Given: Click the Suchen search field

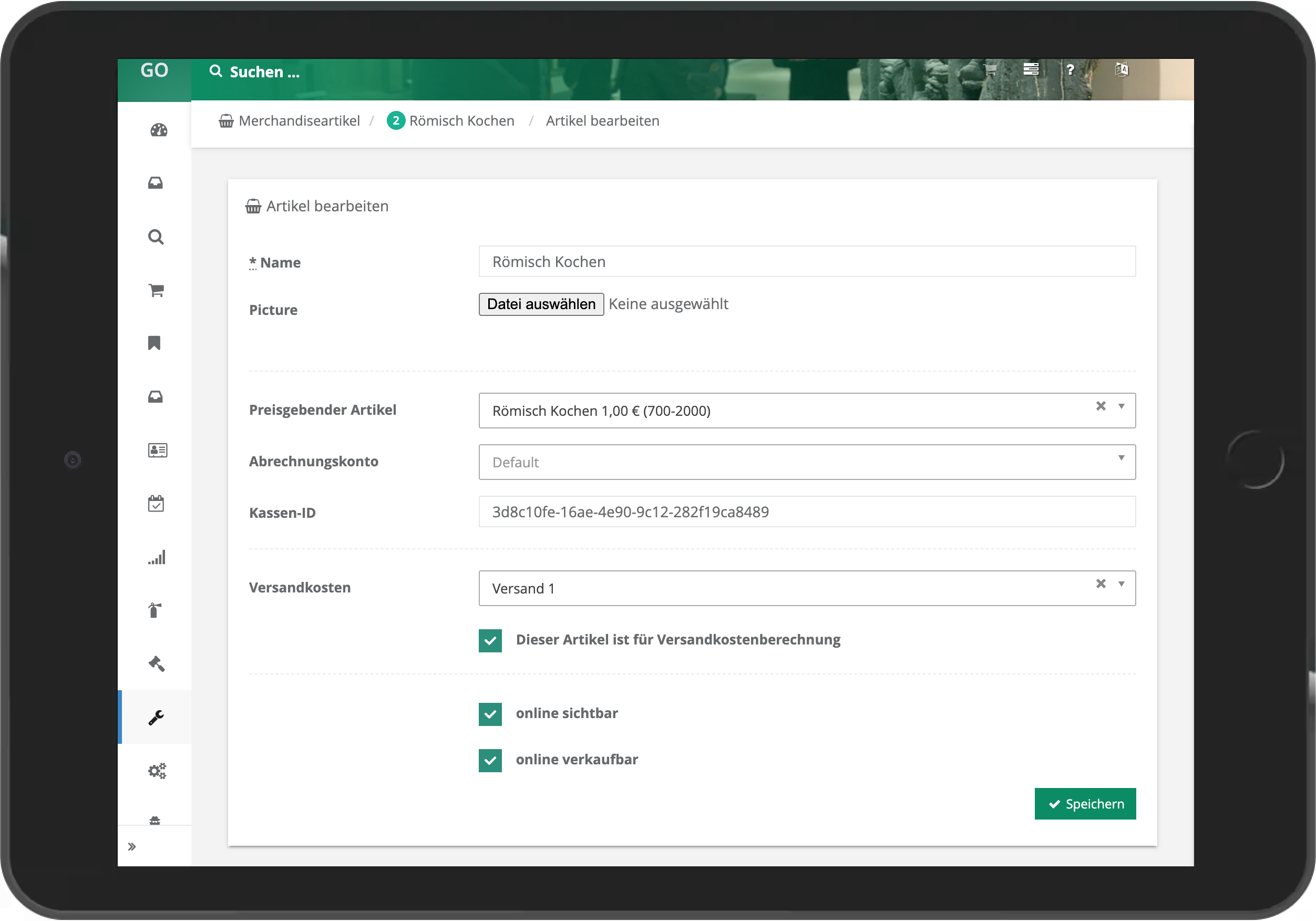Looking at the screenshot, I should [265, 71].
